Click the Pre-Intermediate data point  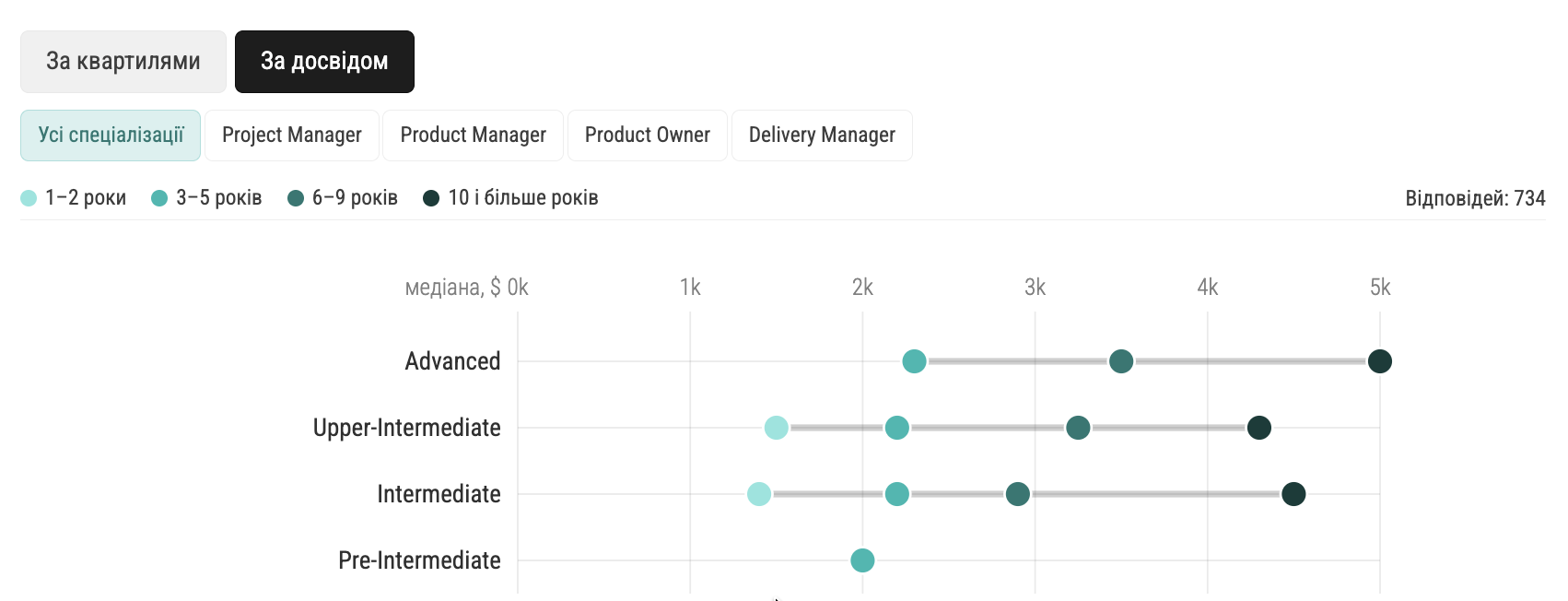coord(862,560)
